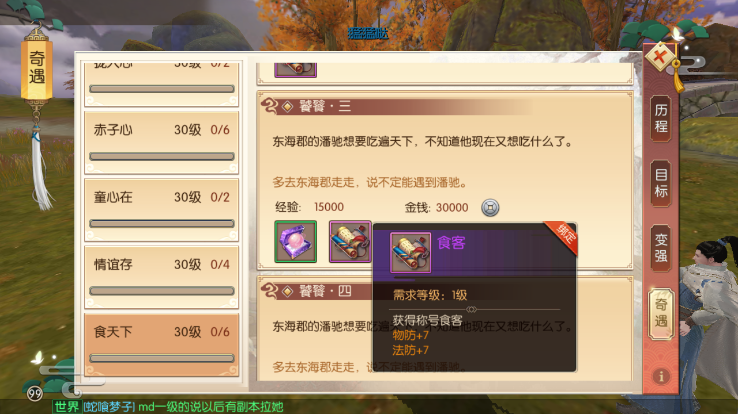Viewport: 738px width, 414px height.
Task: Select the 情谊存 quest entry
Action: [x=161, y=278]
